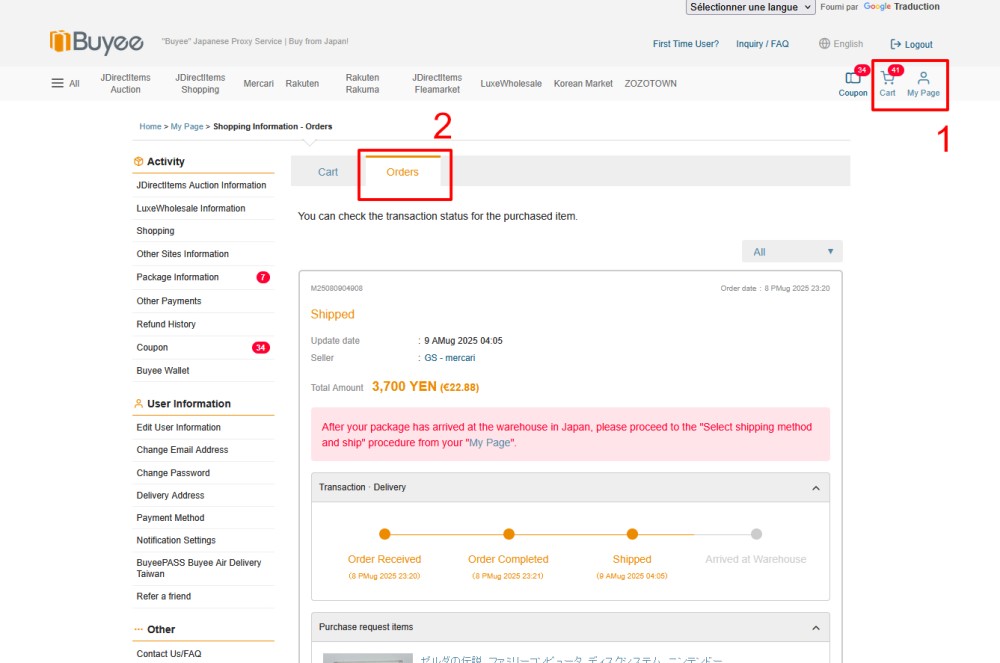Click the sidebar Coupon badge showing 34

tap(261, 347)
